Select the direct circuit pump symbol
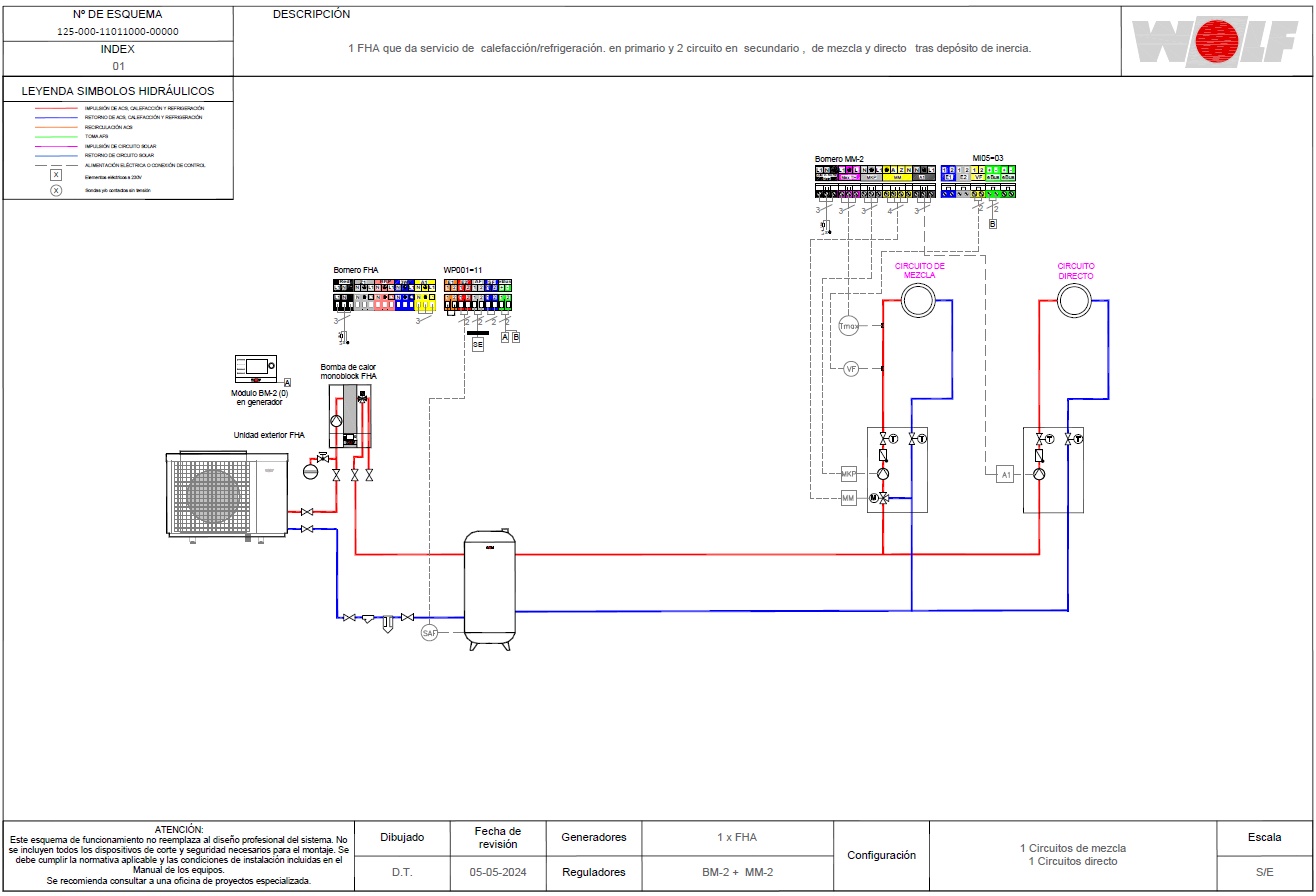This screenshot has width=1316, height=896. pos(1039,474)
